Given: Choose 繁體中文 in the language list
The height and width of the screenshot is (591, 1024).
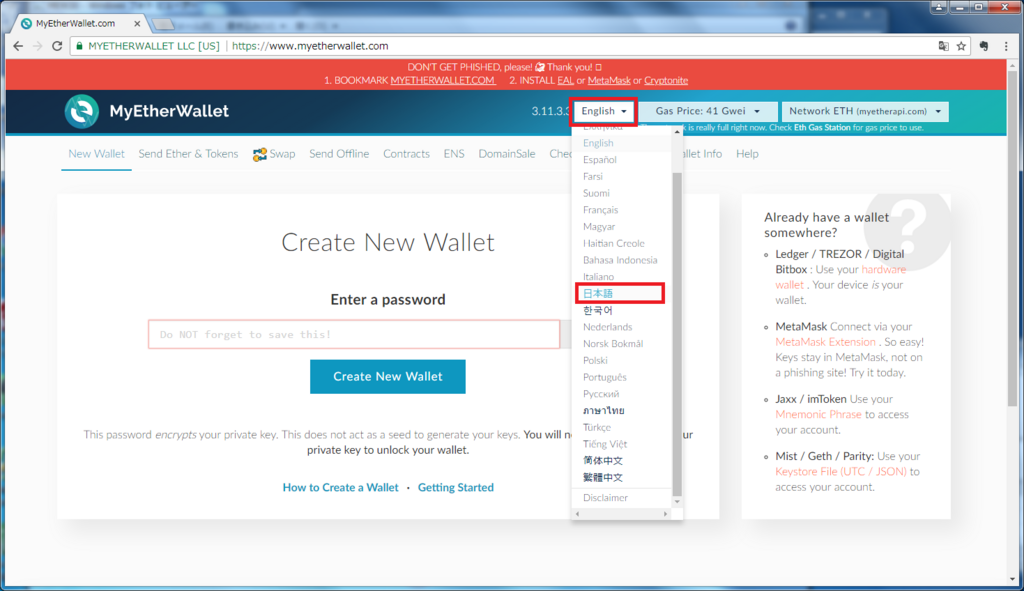Looking at the screenshot, I should 603,477.
